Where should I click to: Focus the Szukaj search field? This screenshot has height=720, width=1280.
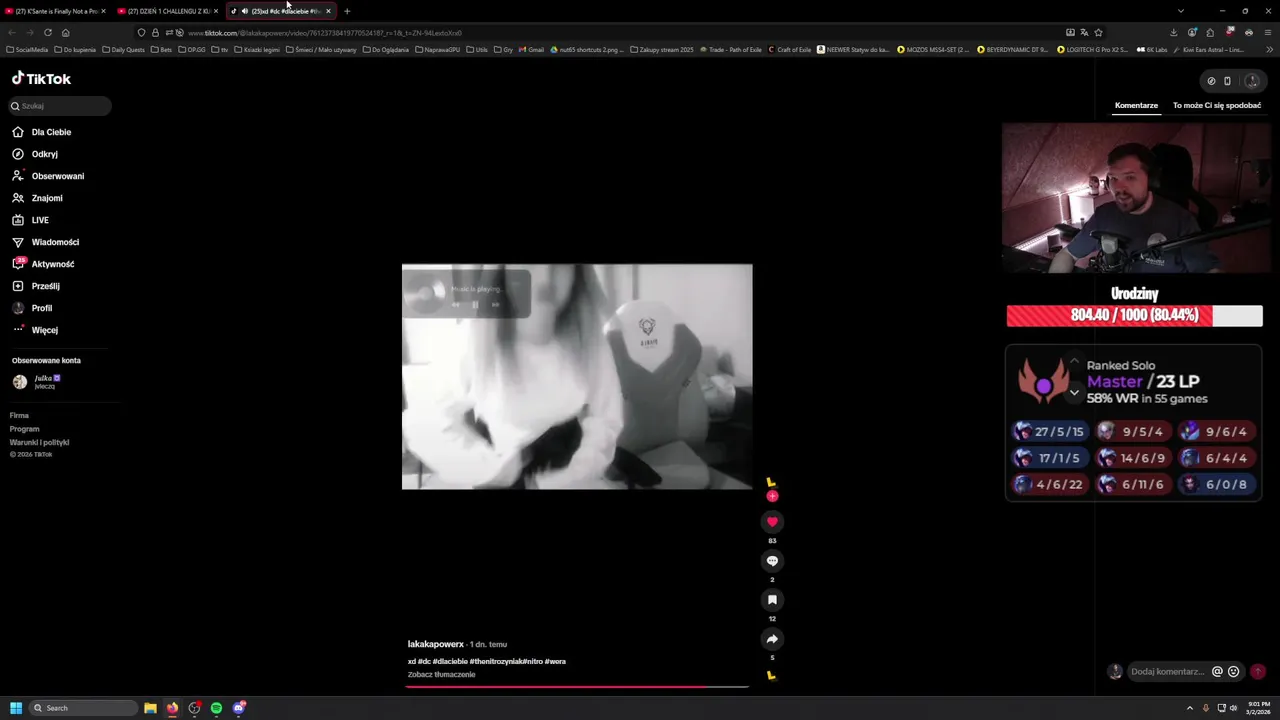(60, 106)
